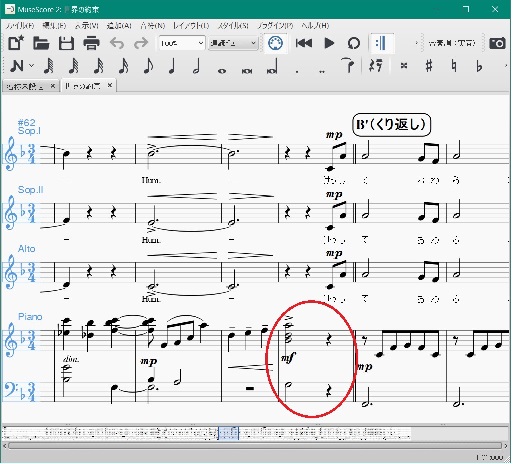Open the Plugins menu

[x=275, y=26]
